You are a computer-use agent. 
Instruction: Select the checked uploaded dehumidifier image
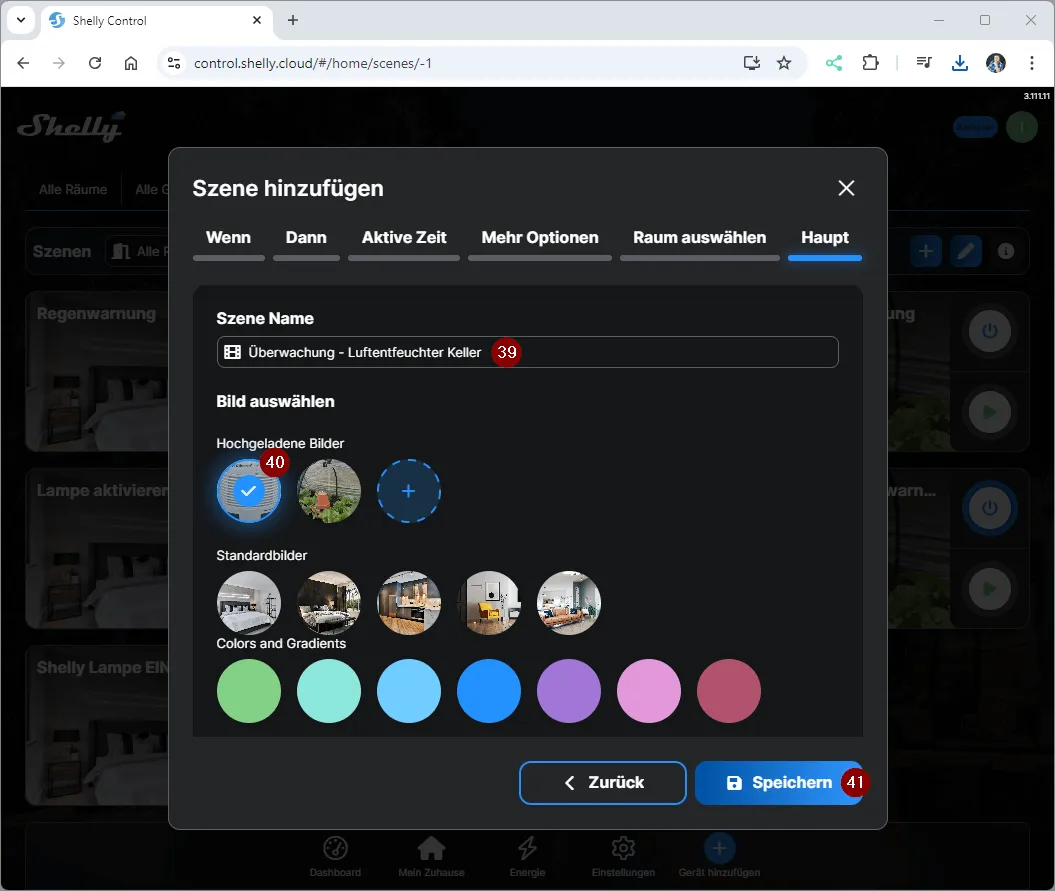pyautogui.click(x=249, y=491)
